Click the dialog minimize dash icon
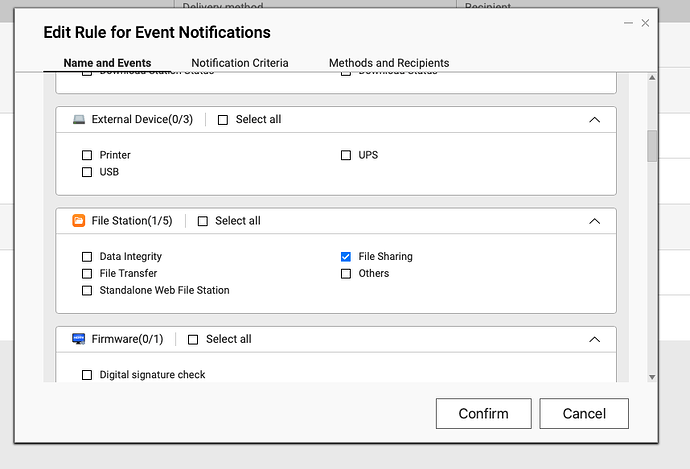Image resolution: width=690 pixels, height=469 pixels. (627, 22)
